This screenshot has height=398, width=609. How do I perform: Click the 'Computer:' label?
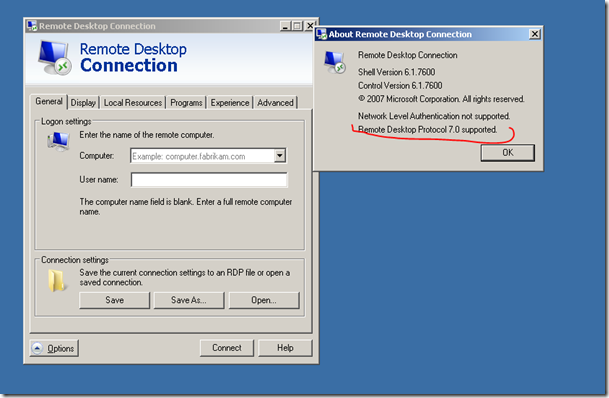click(97, 156)
